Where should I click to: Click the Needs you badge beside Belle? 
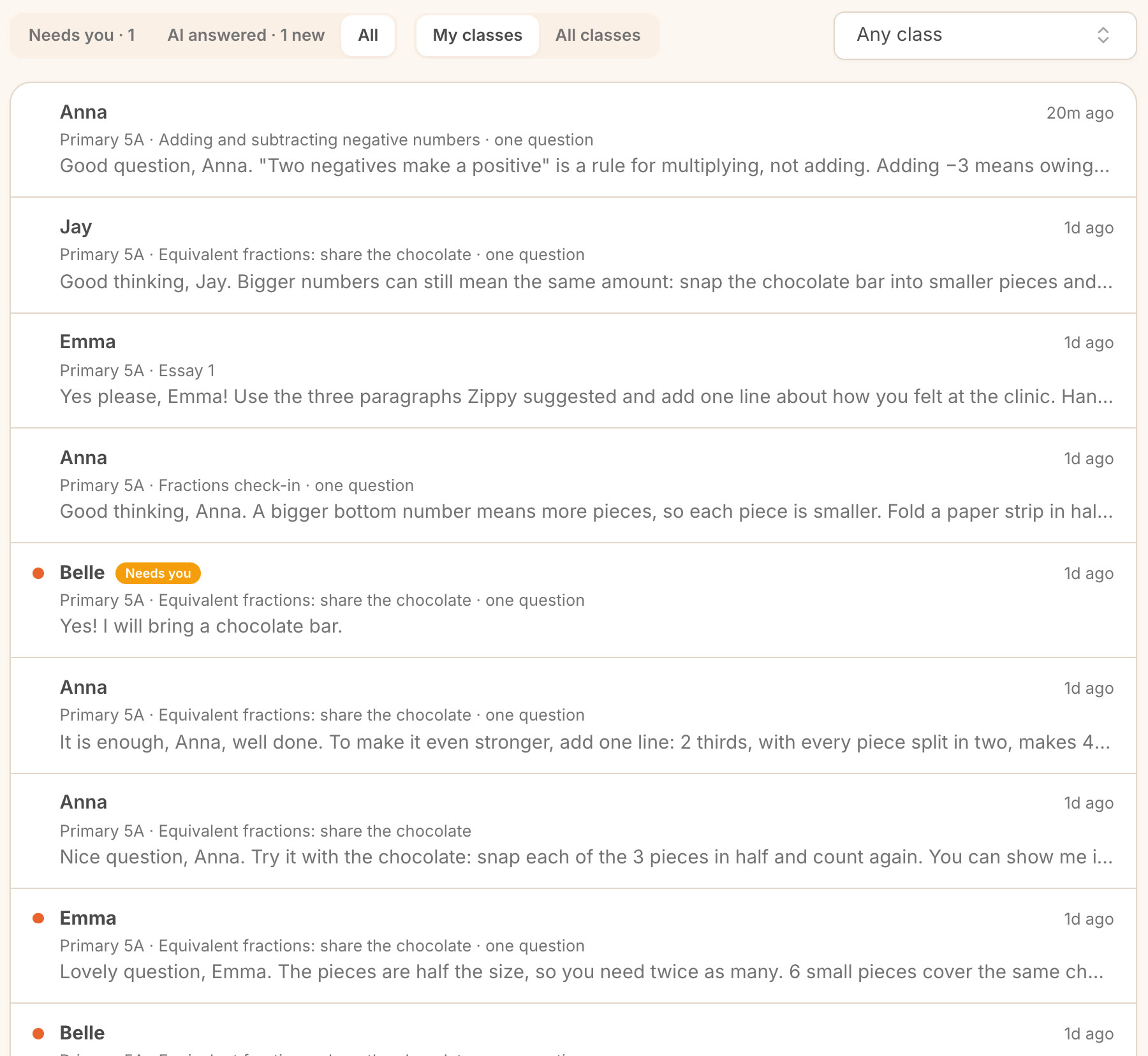click(x=158, y=573)
